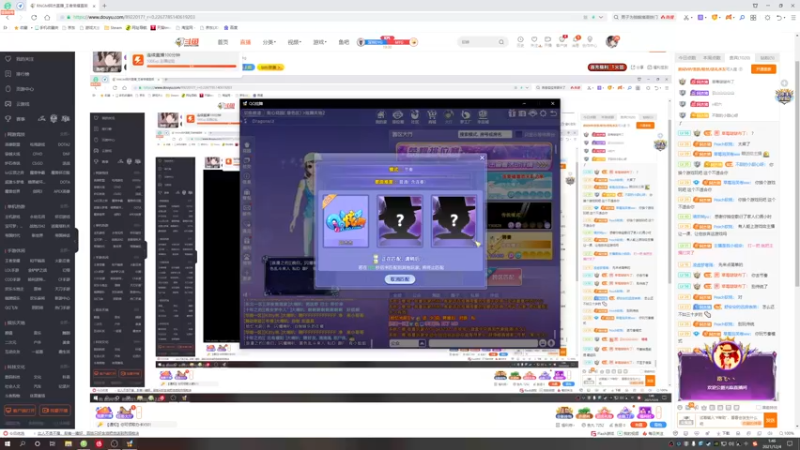Image resolution: width=800 pixels, height=450 pixels.
Task: Click the orange button at sidebar bottom left
Action: [x=20, y=411]
